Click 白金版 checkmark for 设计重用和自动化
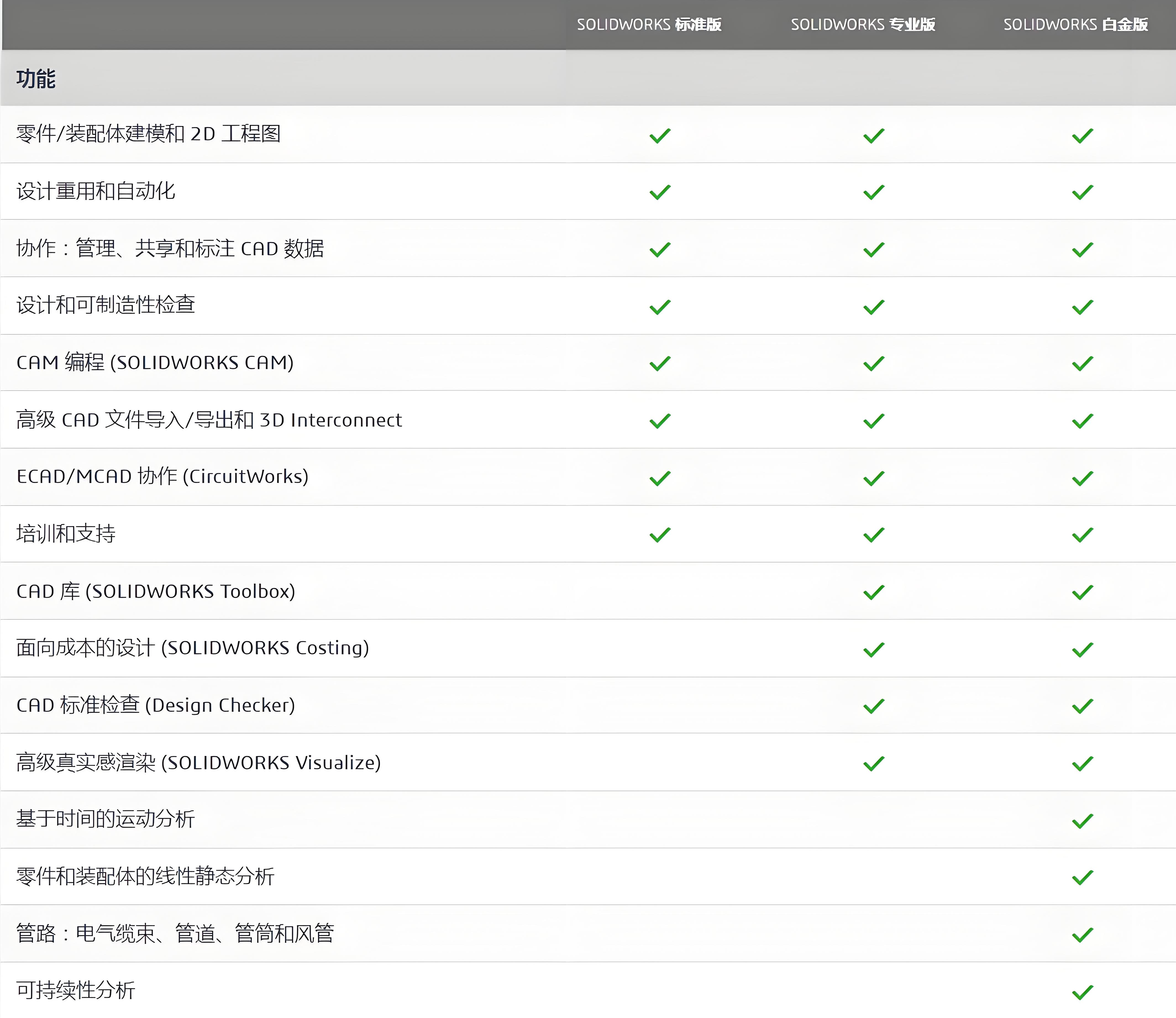1176x1018 pixels. (x=1083, y=192)
